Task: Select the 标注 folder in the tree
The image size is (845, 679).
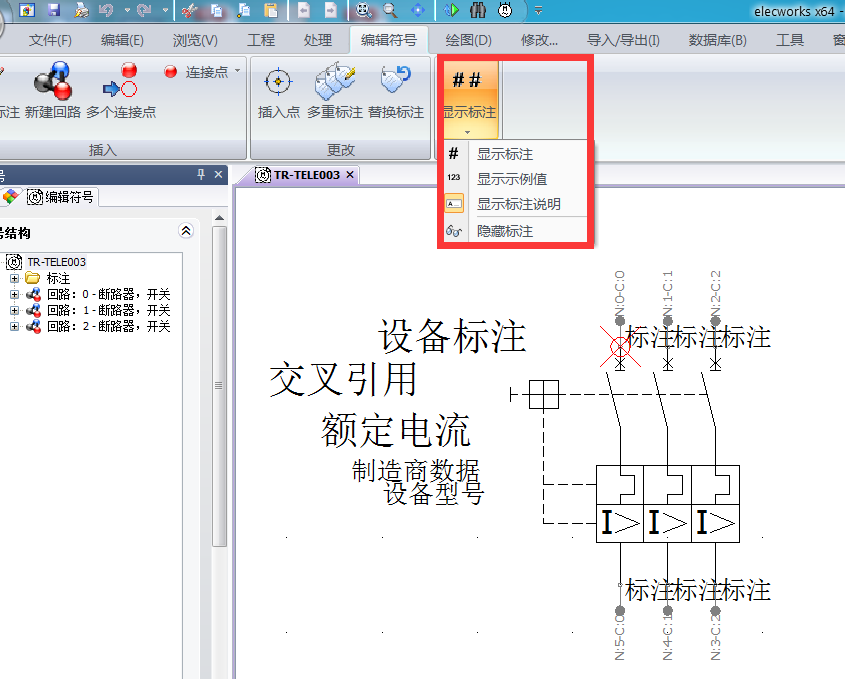Action: (58, 279)
